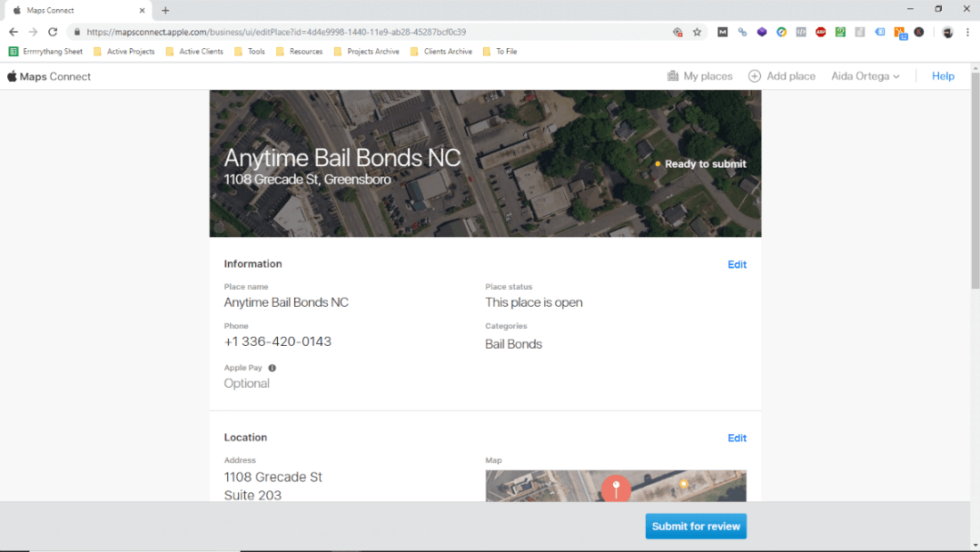Image resolution: width=980 pixels, height=552 pixels.
Task: Click the banner title Anytime Bail Bonds NC
Action: pyautogui.click(x=342, y=158)
